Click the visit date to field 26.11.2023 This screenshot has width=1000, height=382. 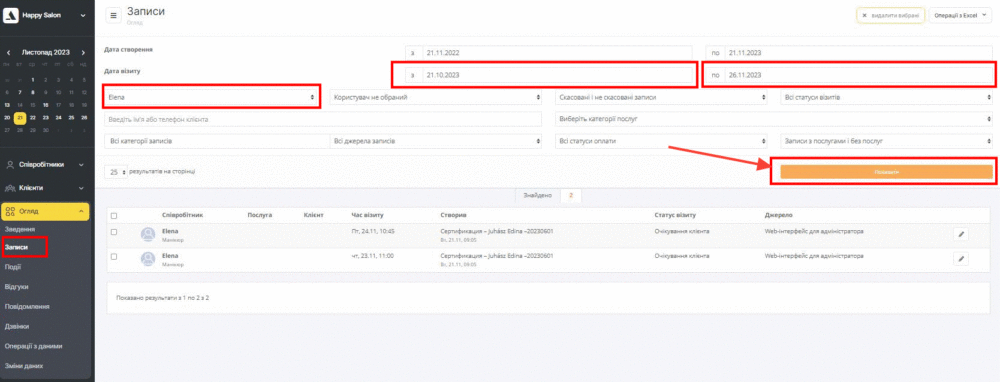pyautogui.click(x=858, y=75)
